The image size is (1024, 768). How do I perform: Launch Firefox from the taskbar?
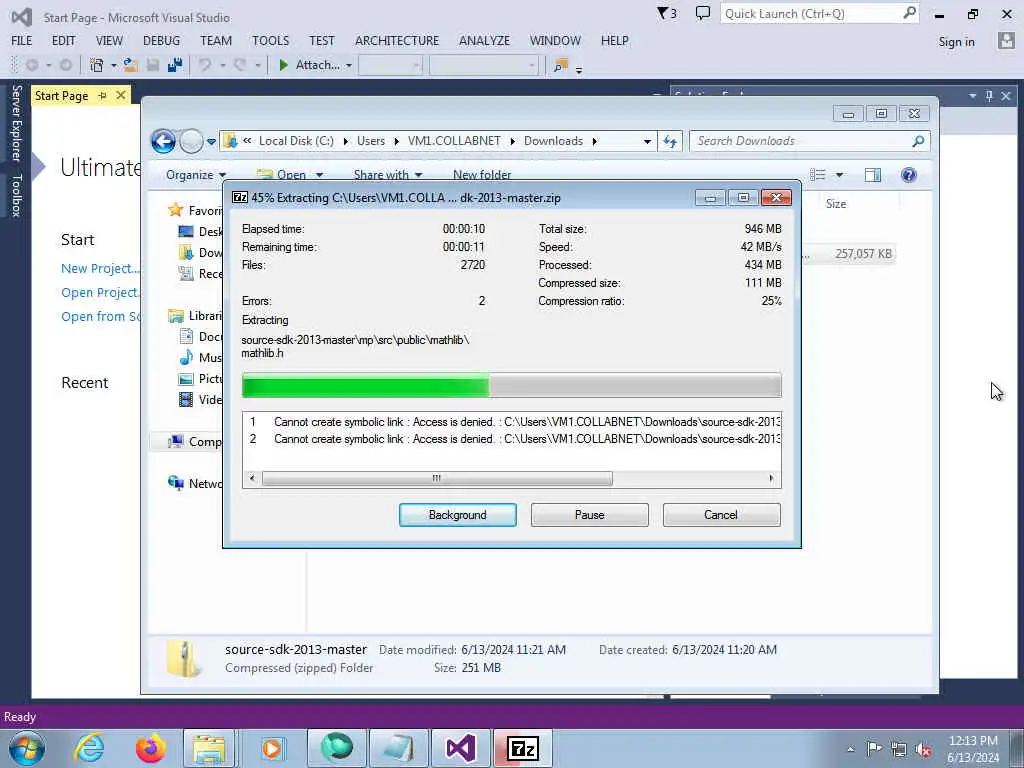(150, 748)
